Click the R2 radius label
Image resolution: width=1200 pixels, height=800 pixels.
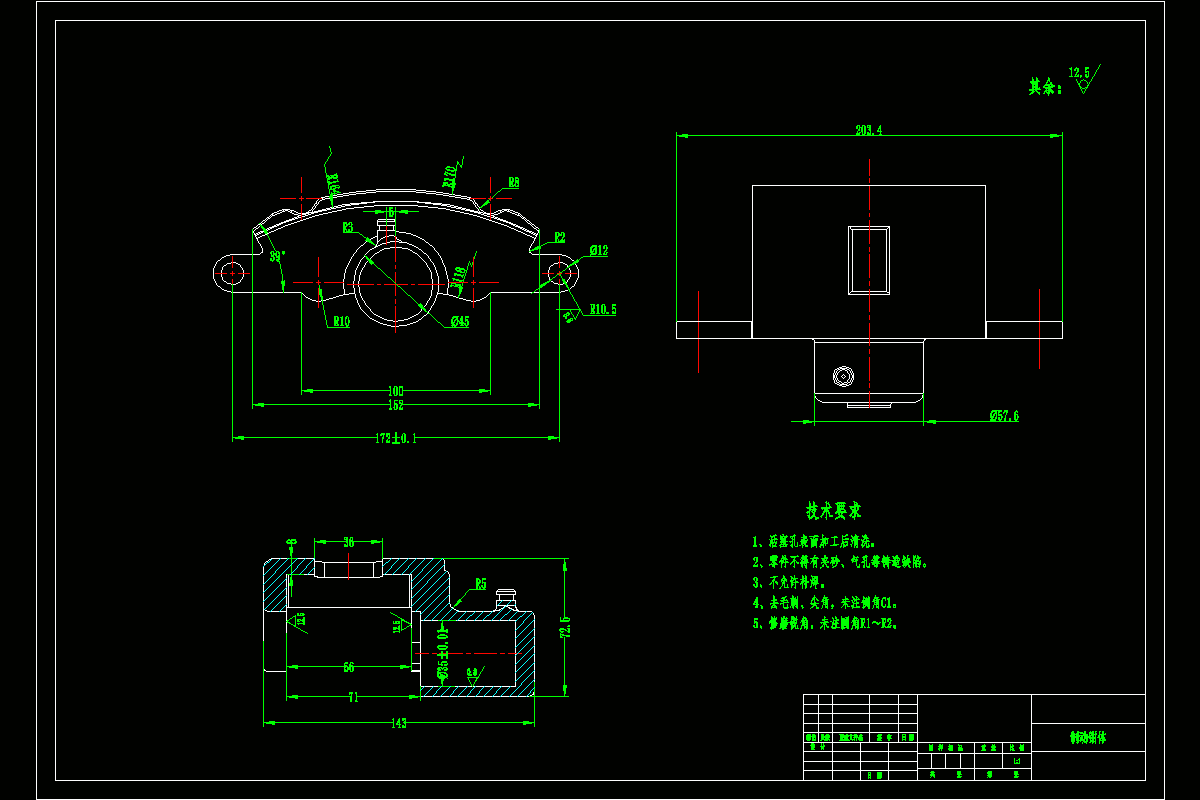click(560, 238)
